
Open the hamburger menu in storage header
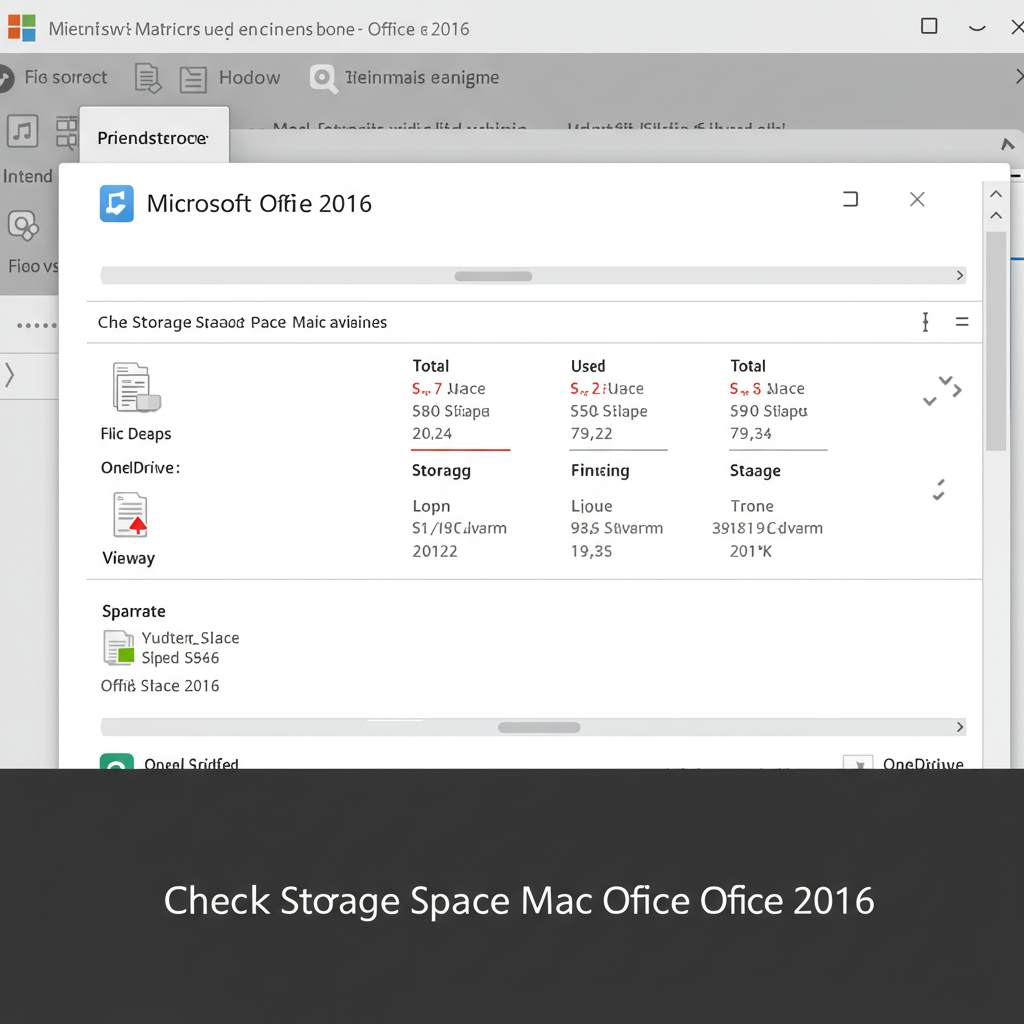pyautogui.click(x=962, y=322)
